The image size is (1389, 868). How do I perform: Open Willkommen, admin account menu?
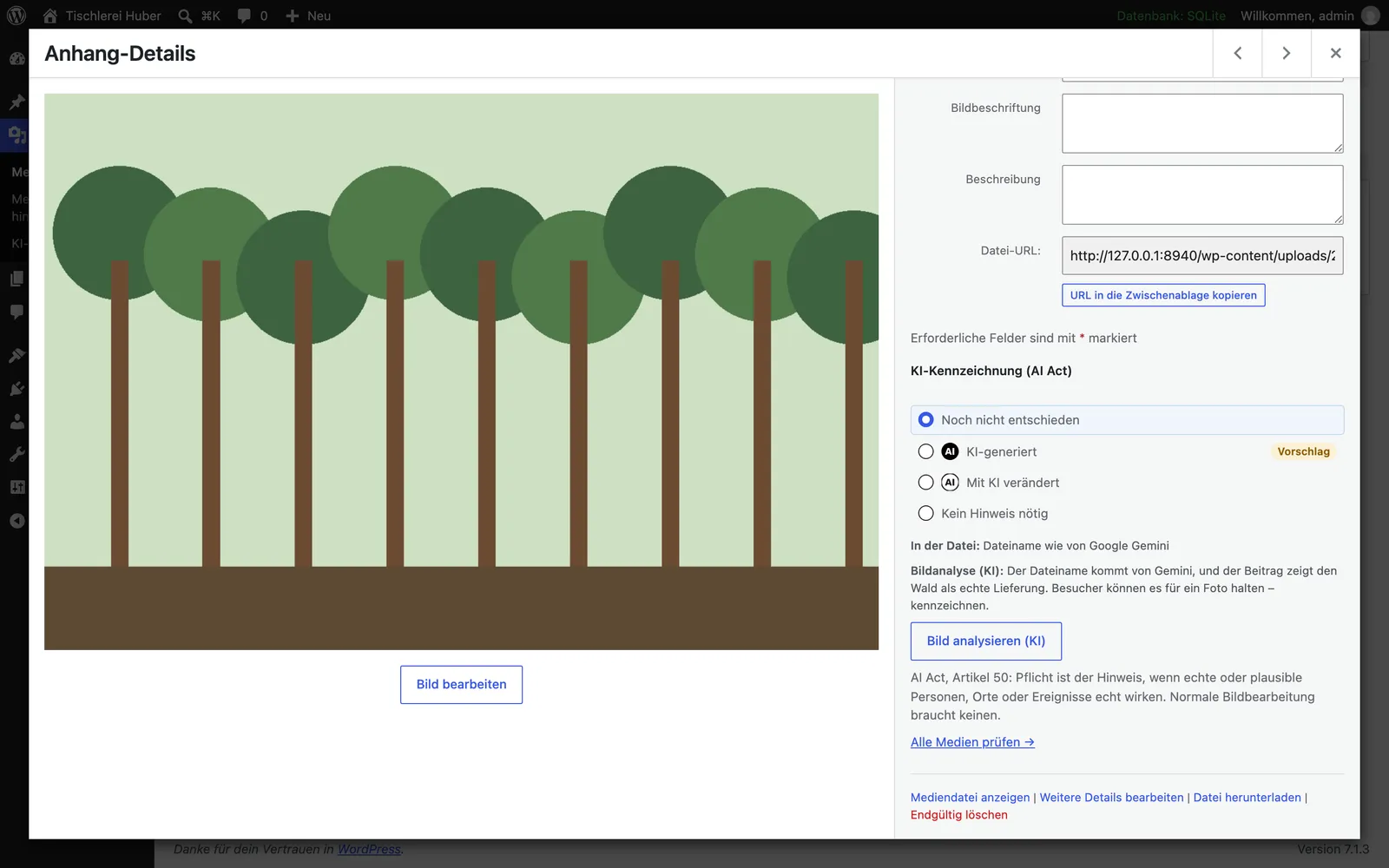1308,16
